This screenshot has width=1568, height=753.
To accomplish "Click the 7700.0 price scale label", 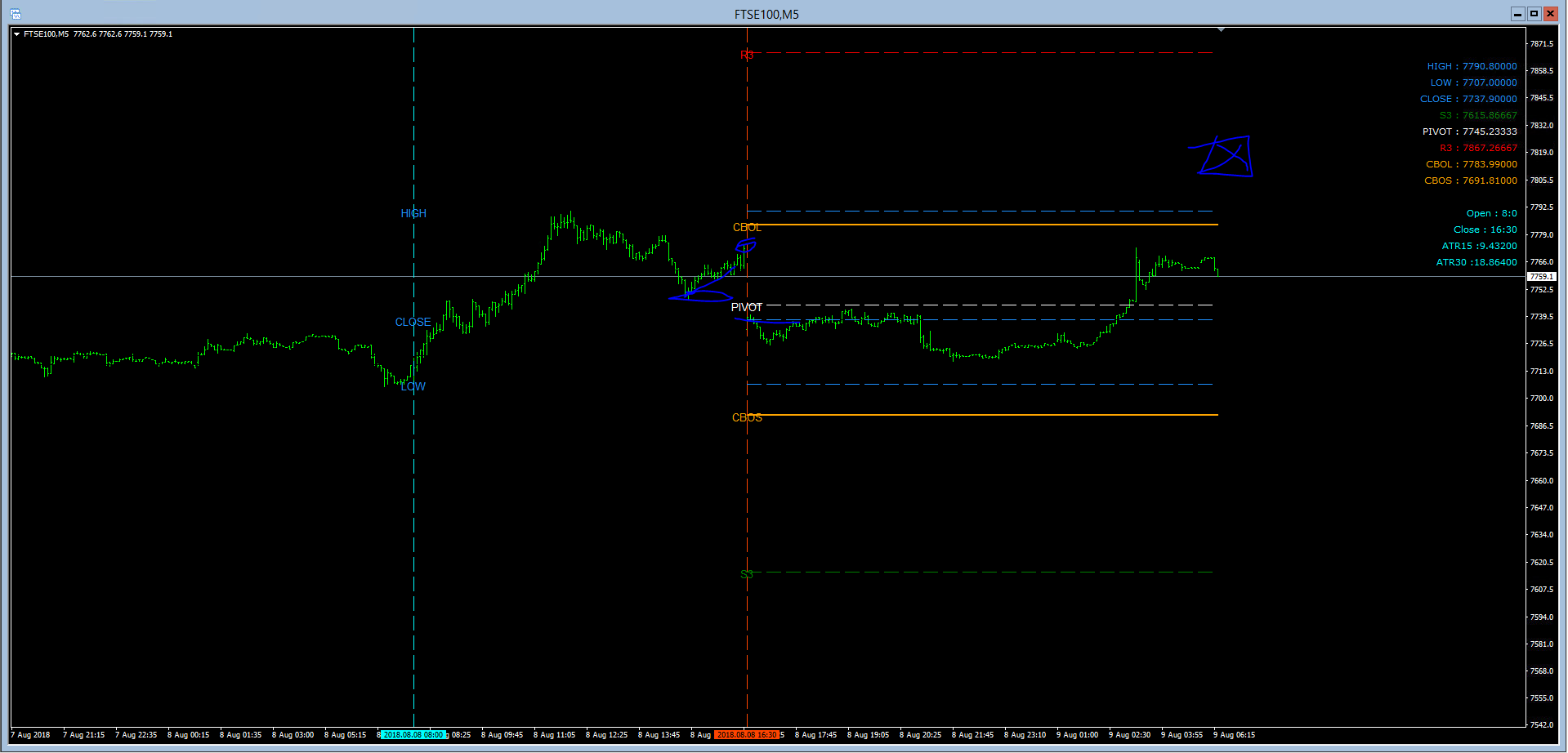I will 1541,399.
